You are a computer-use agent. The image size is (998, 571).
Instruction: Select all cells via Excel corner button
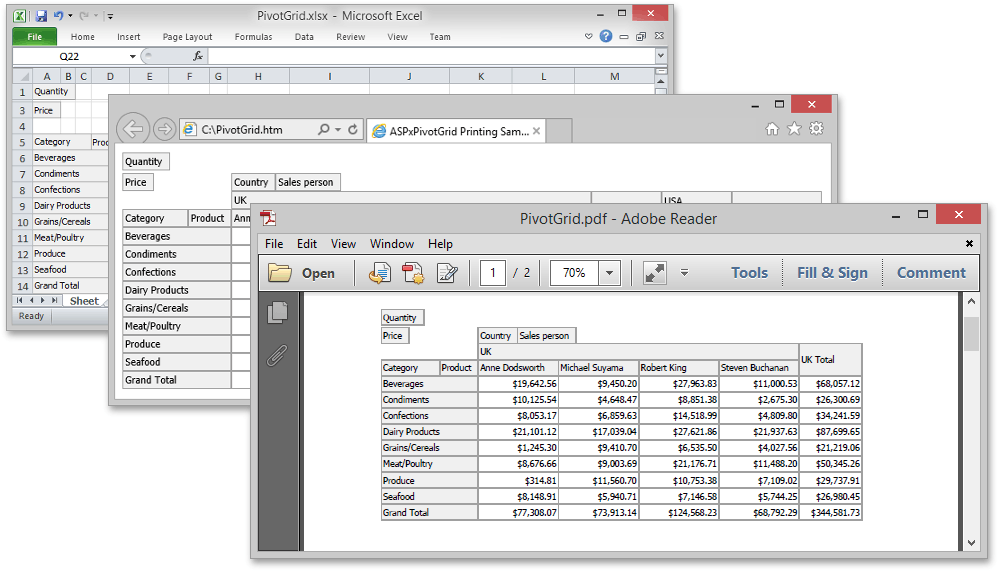(22, 76)
